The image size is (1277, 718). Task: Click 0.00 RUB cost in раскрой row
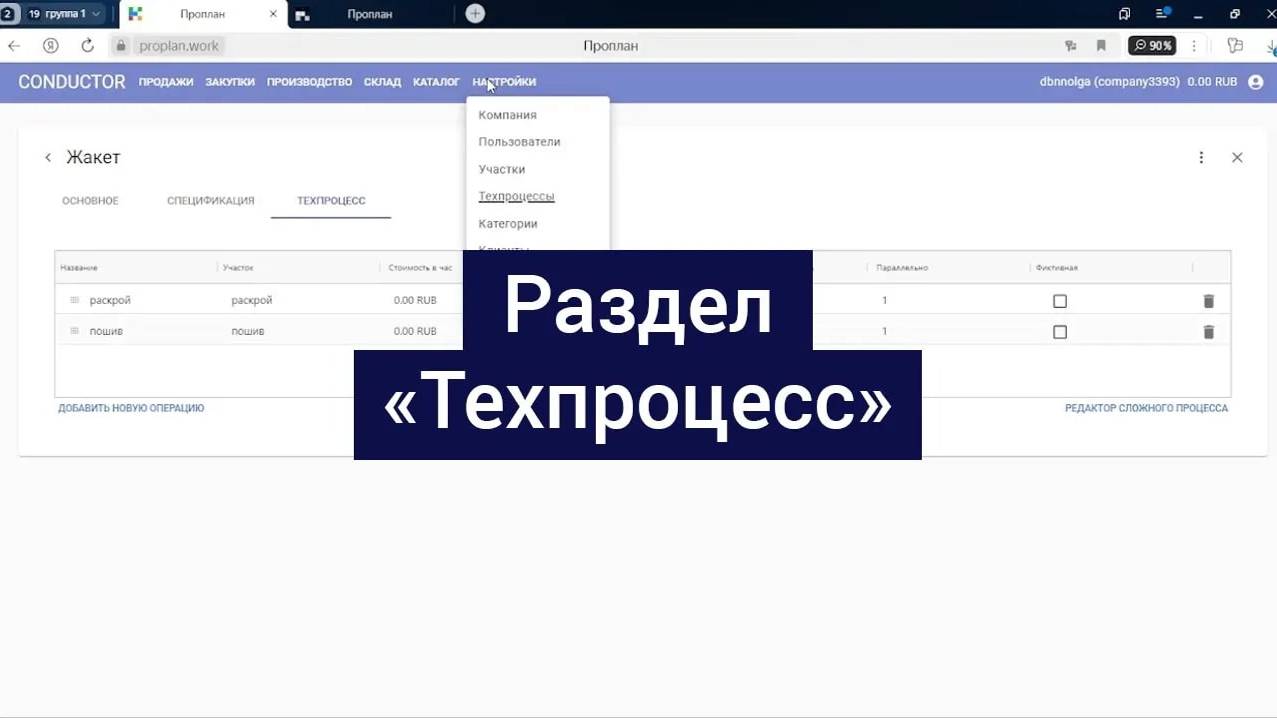click(x=415, y=300)
